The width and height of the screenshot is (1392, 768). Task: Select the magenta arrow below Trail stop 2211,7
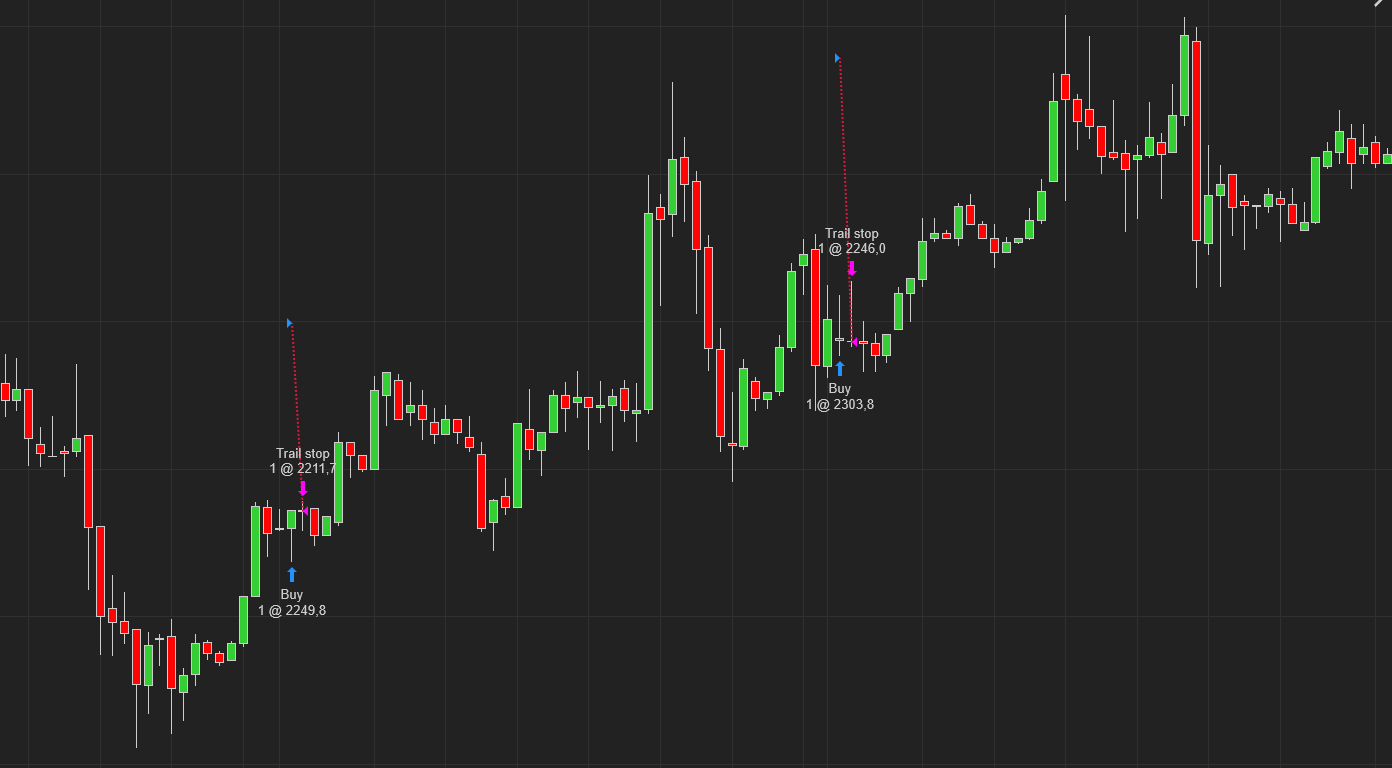click(x=303, y=489)
